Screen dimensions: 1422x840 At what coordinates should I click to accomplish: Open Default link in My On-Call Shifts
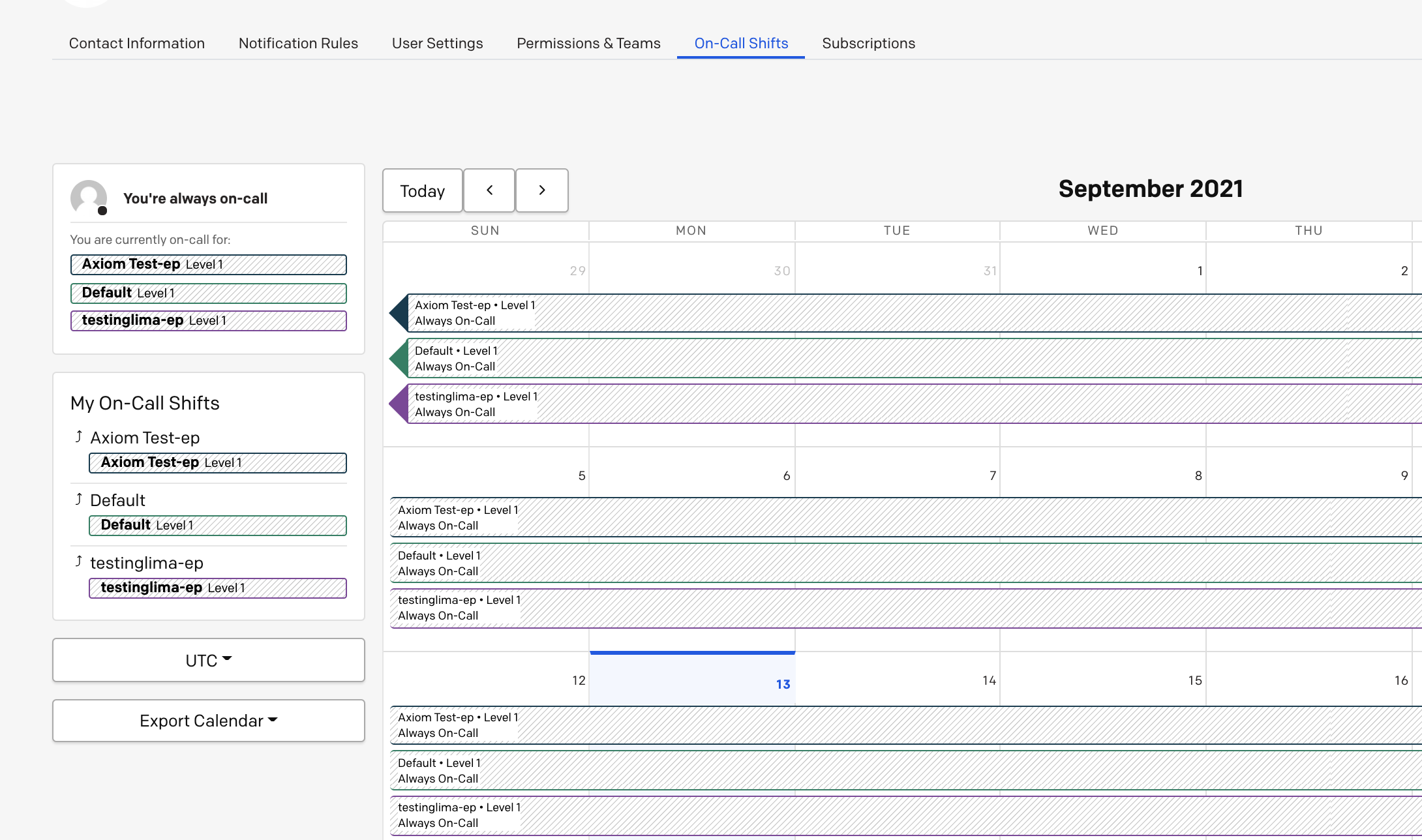117,500
